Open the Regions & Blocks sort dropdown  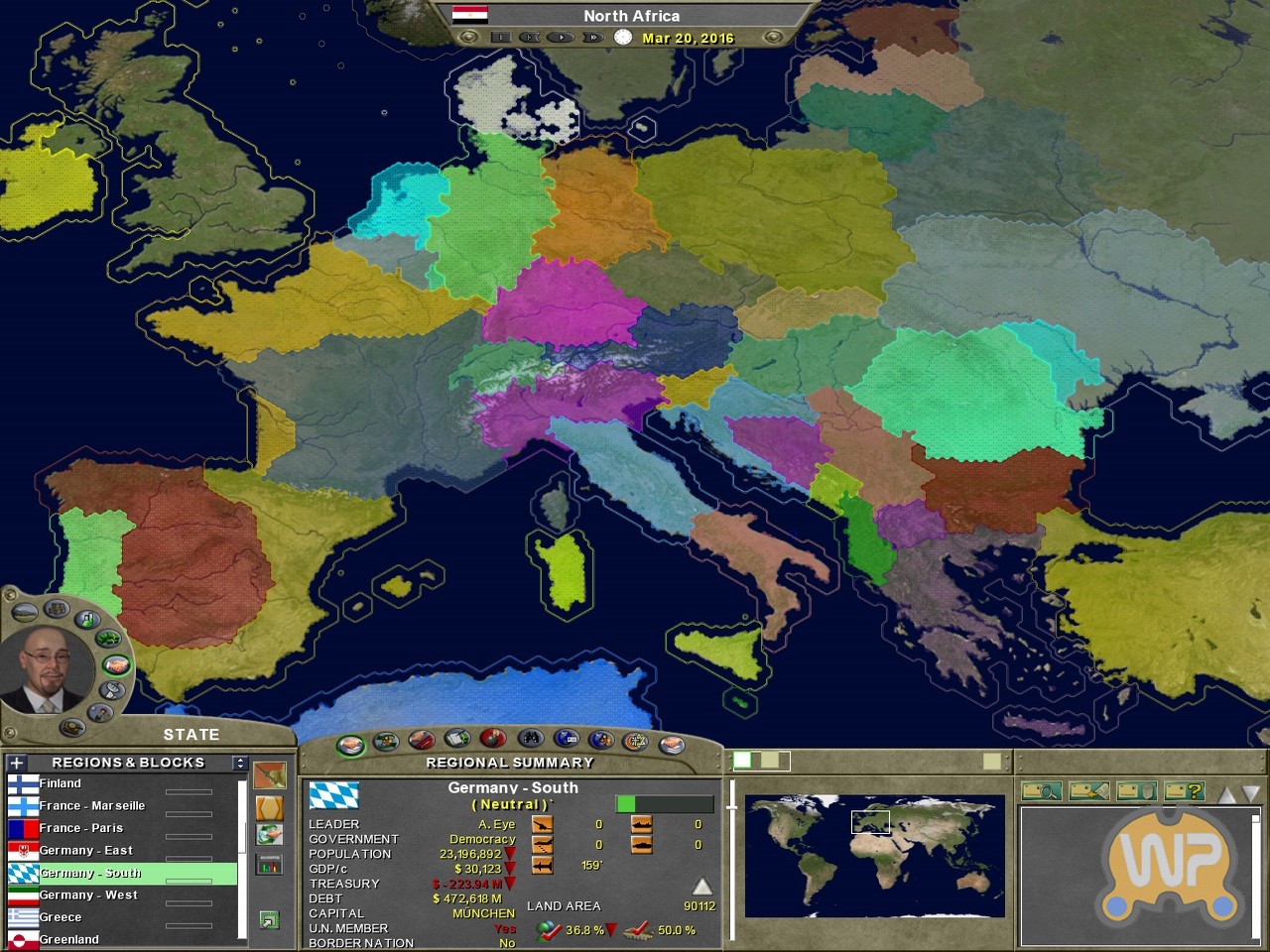pyautogui.click(x=239, y=763)
